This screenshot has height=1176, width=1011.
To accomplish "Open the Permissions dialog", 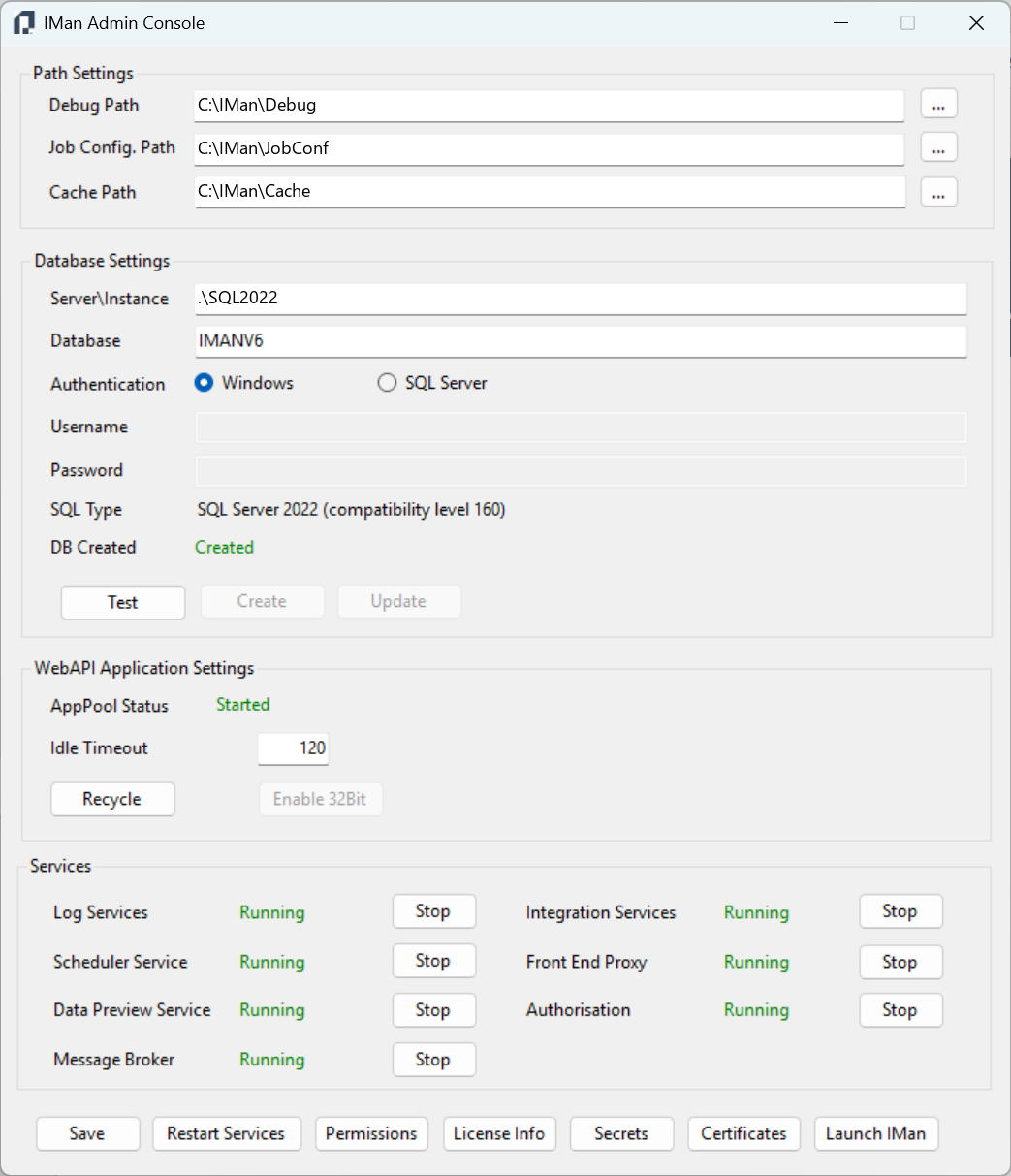I will pyautogui.click(x=371, y=1133).
